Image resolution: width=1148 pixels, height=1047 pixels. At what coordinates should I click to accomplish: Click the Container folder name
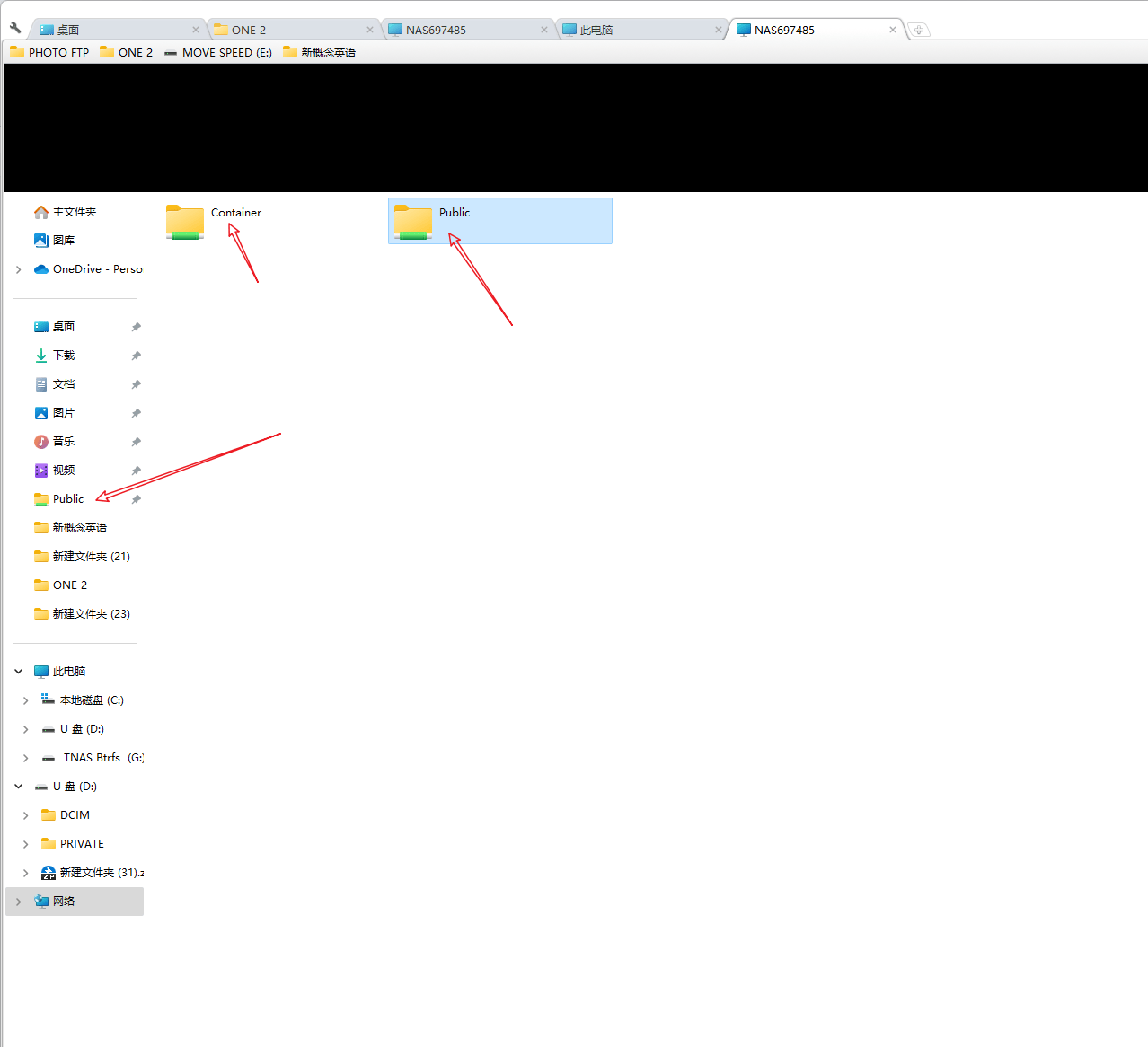[x=236, y=213]
